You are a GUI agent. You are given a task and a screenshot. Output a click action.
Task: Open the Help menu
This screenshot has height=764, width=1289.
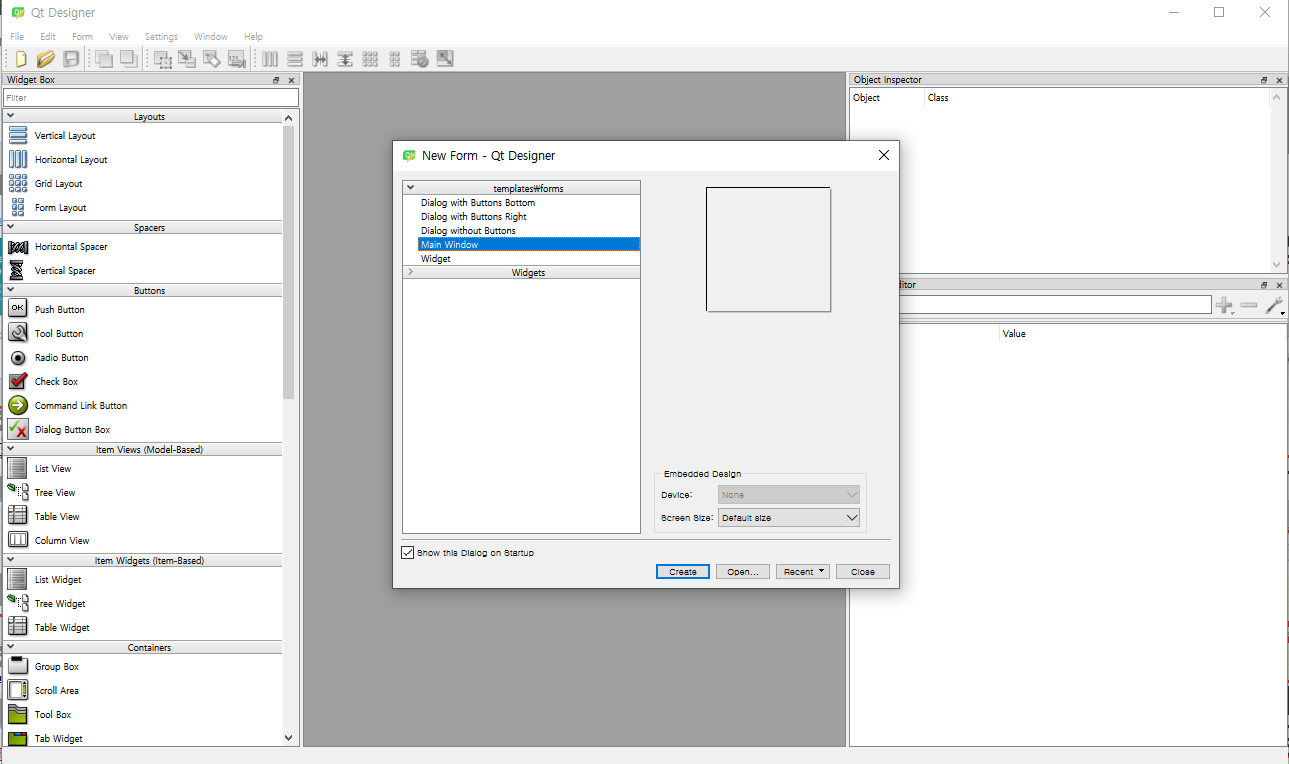(253, 37)
